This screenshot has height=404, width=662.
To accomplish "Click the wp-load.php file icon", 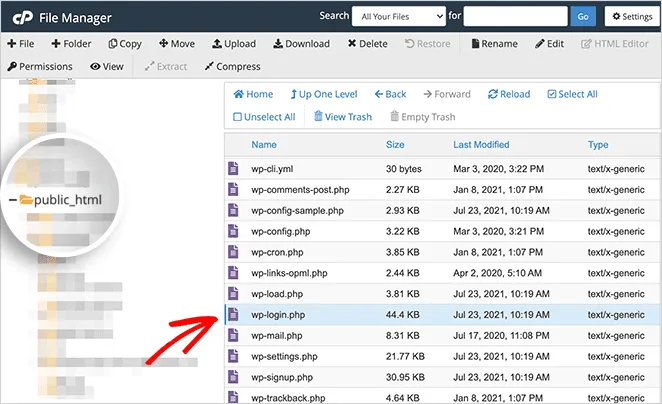I will (233, 294).
